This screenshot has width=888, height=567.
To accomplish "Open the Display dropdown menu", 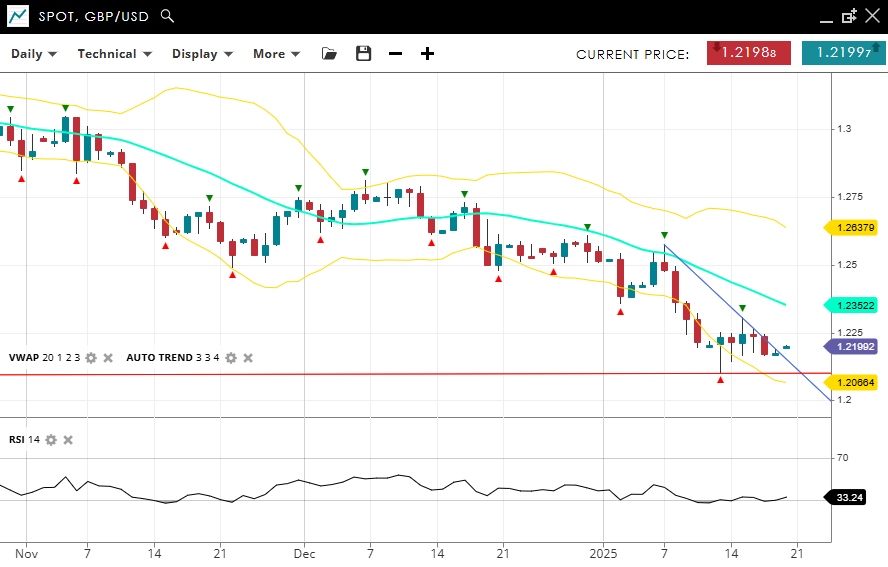I will [202, 54].
